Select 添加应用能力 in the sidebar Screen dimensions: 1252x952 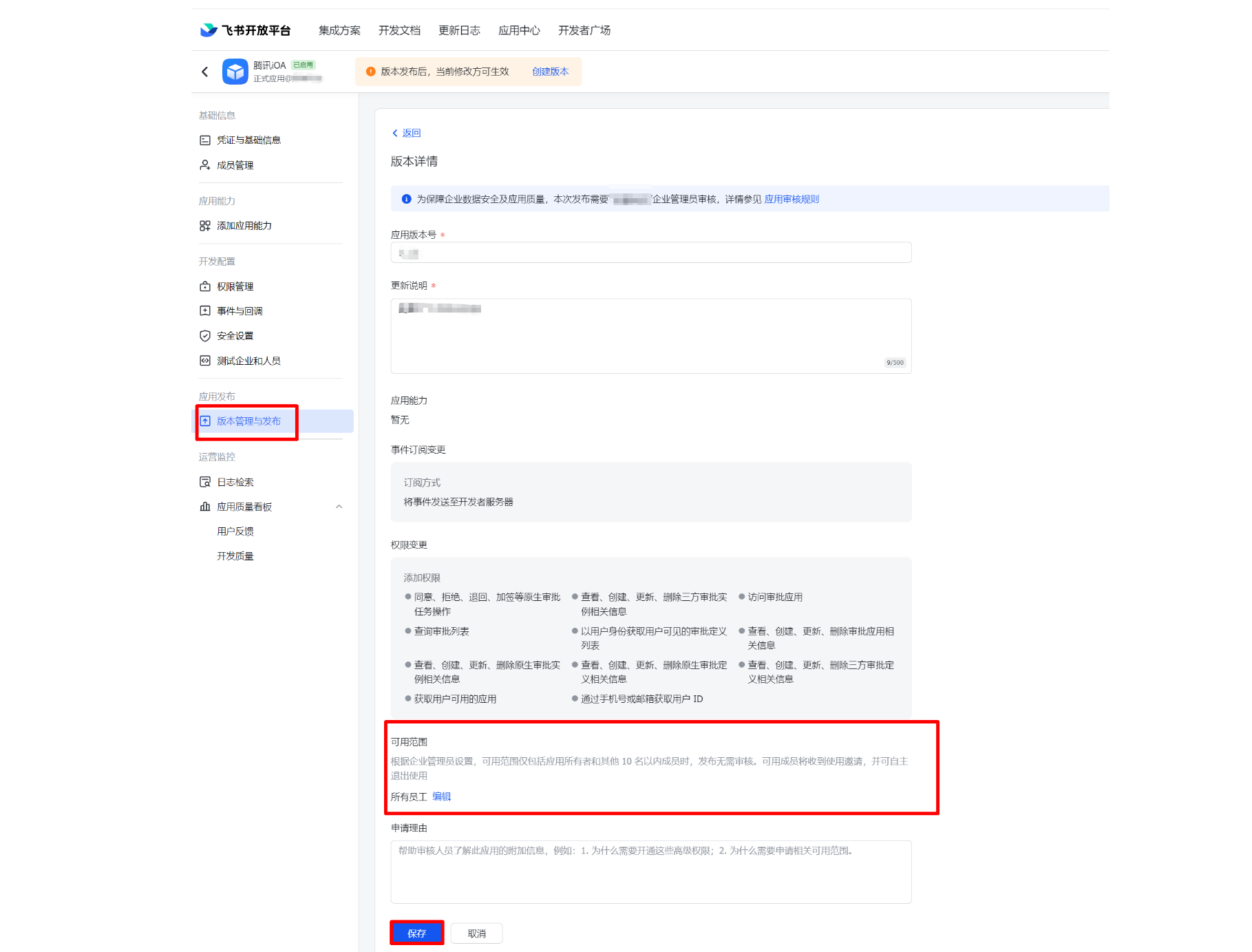[244, 226]
